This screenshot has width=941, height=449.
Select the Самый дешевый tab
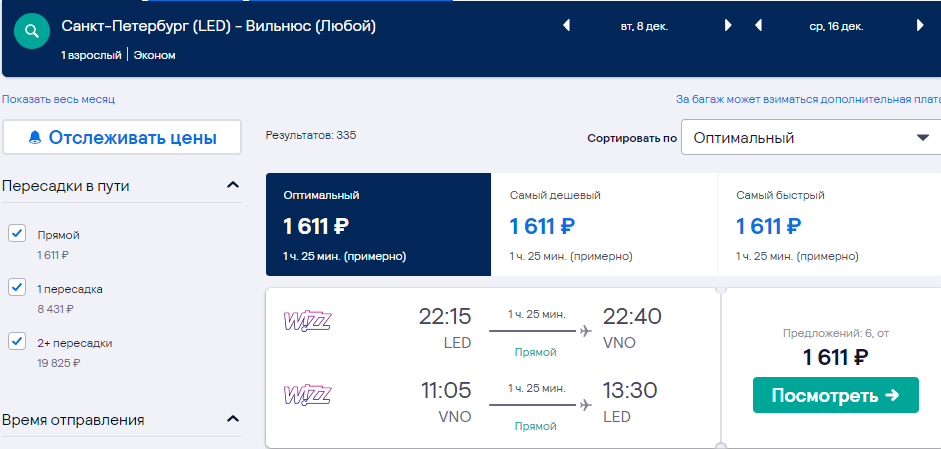(x=604, y=224)
